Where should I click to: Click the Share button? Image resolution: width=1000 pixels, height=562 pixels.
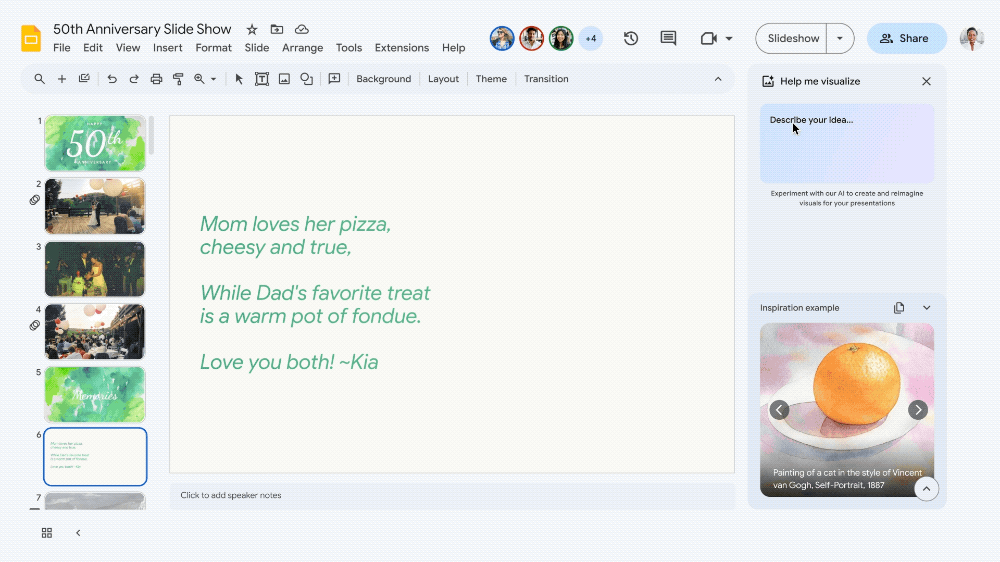(x=905, y=39)
